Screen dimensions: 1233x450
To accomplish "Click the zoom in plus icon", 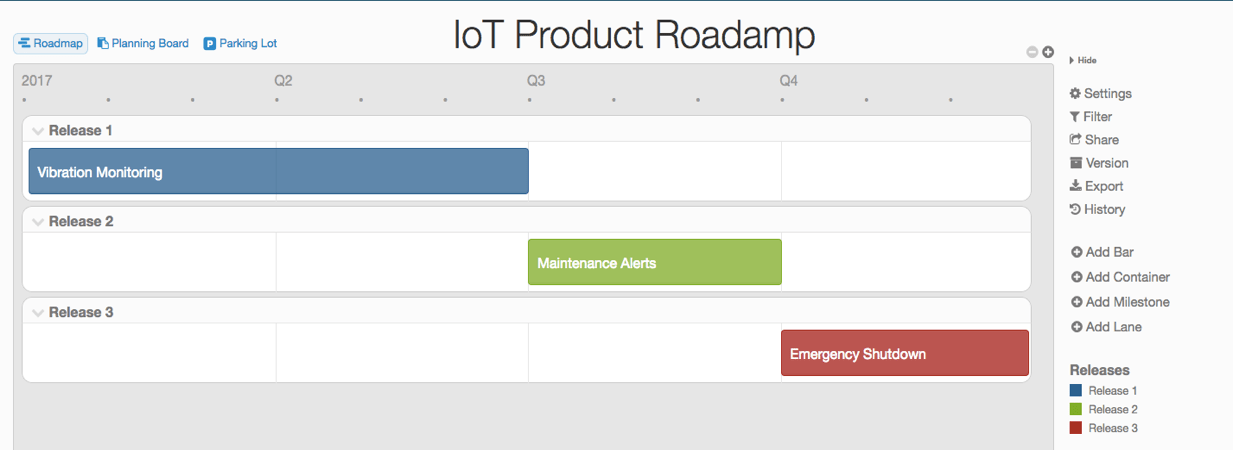I will (x=1048, y=52).
